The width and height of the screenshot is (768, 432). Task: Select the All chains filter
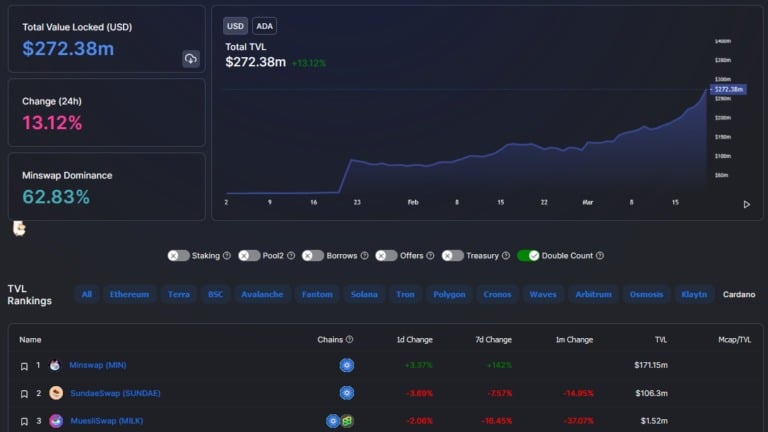pos(87,294)
